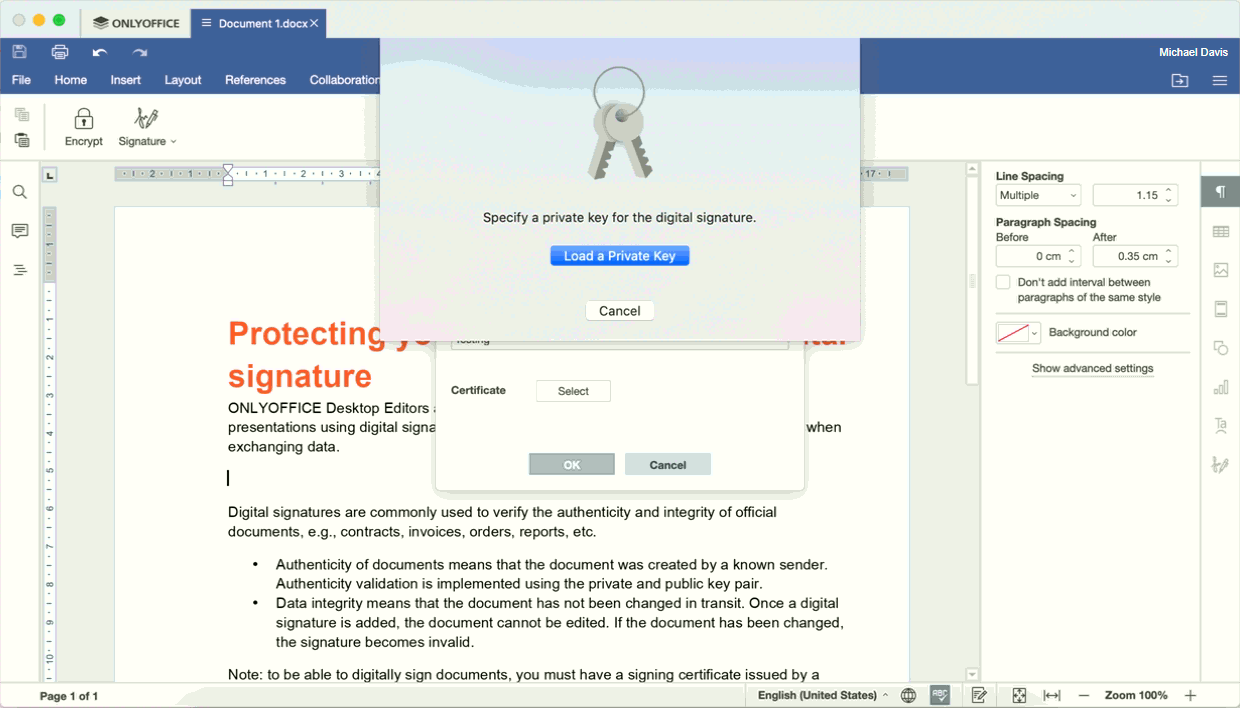This screenshot has height=708, width=1240.
Task: Toggle spell checking in the status bar
Action: tap(939, 694)
